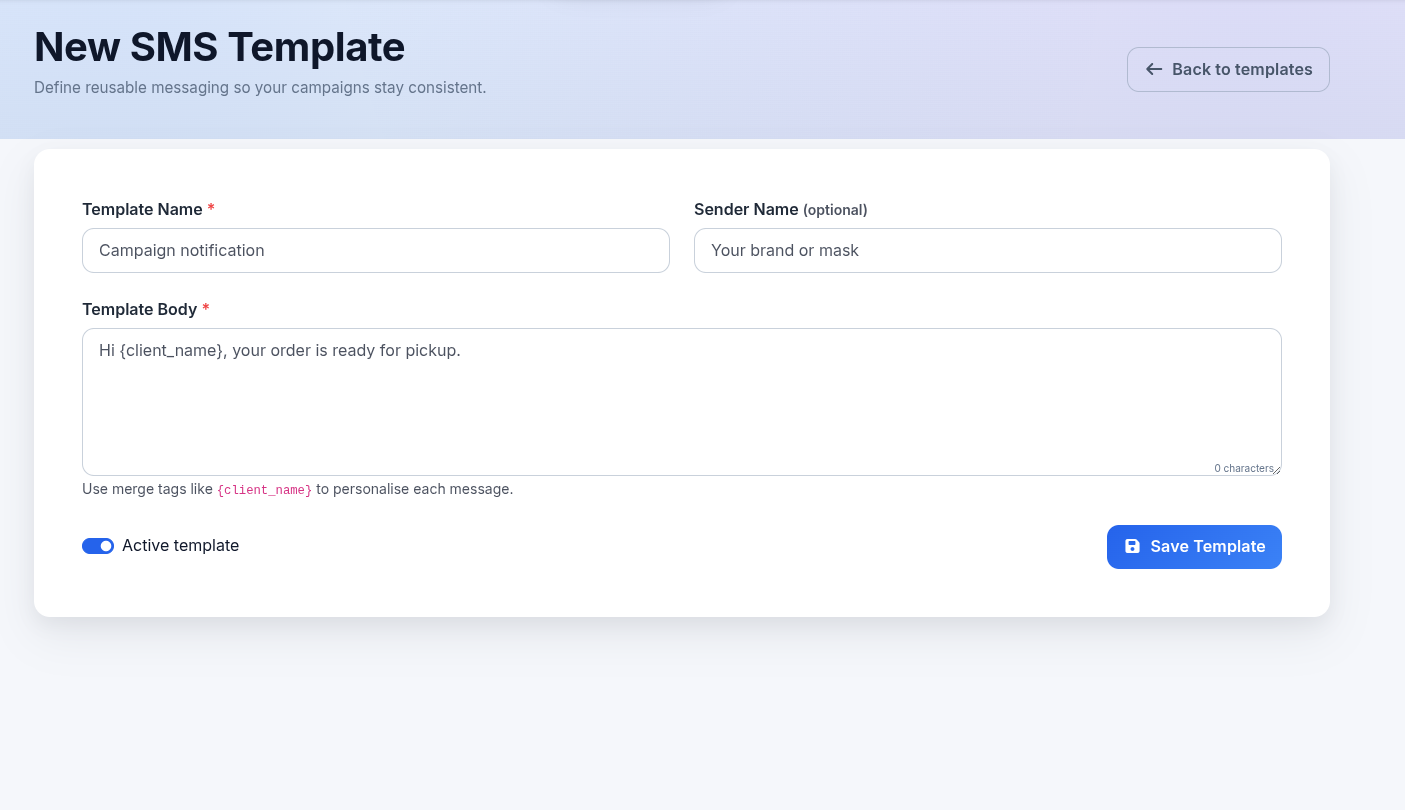Click the red asterisk next to Template Name
The width and height of the screenshot is (1405, 810).
click(211, 209)
